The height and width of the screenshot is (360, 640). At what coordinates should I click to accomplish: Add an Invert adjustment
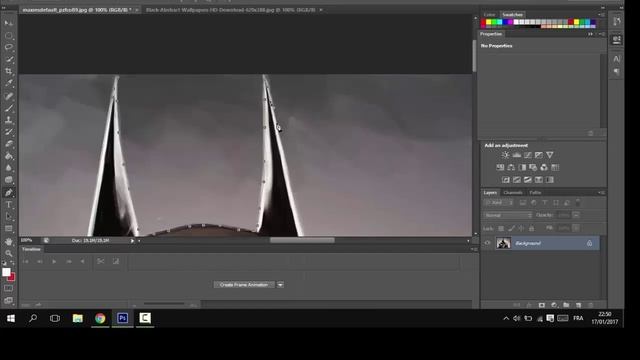(506, 180)
